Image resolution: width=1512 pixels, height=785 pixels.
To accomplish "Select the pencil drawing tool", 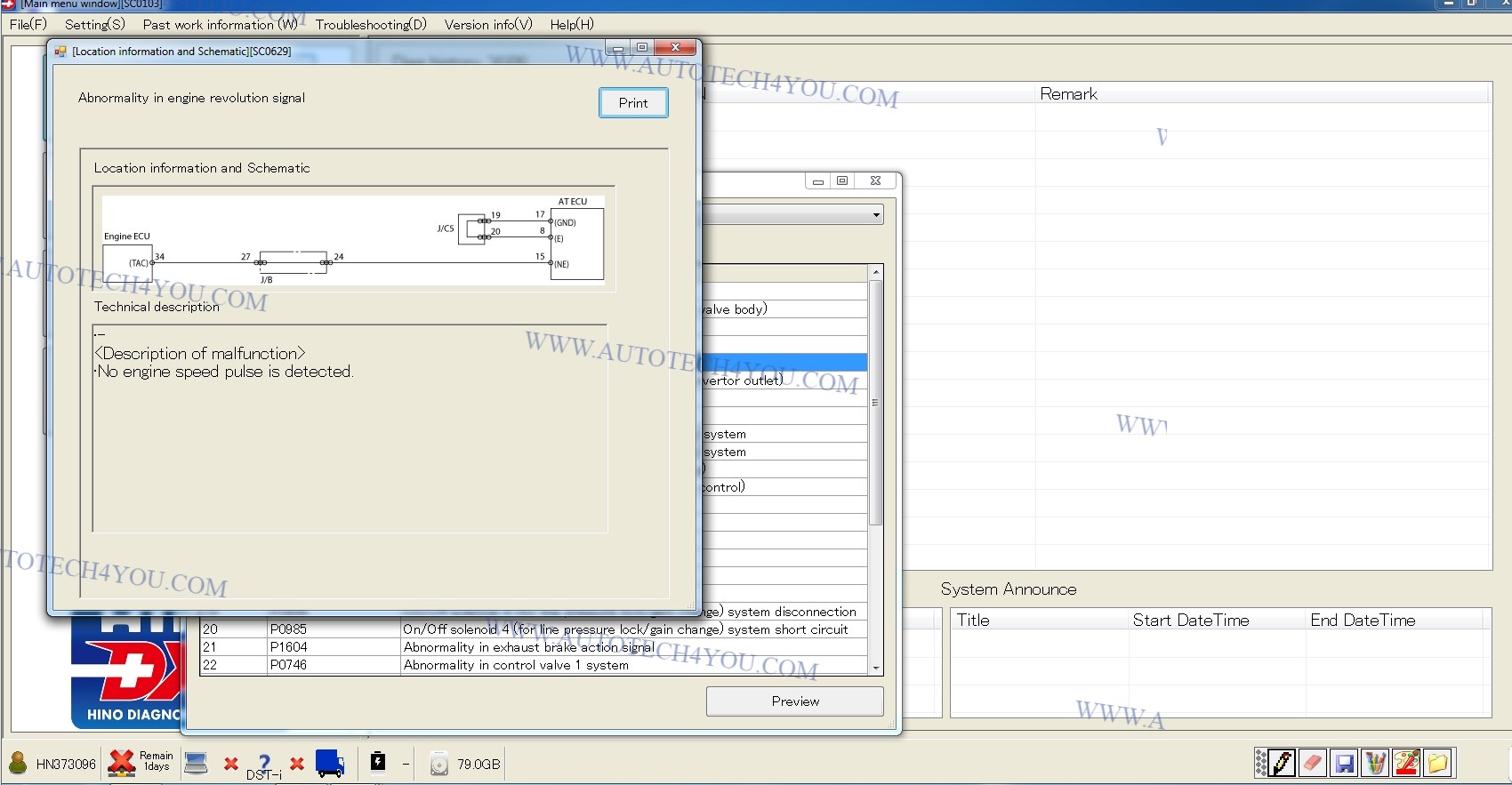I will [x=1283, y=763].
